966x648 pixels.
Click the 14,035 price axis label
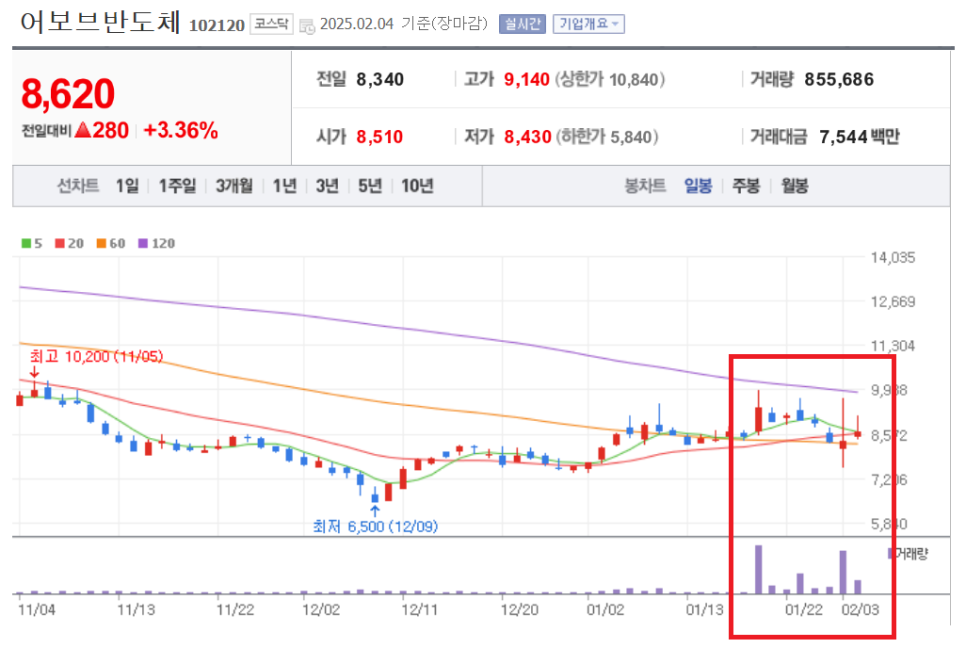893,257
